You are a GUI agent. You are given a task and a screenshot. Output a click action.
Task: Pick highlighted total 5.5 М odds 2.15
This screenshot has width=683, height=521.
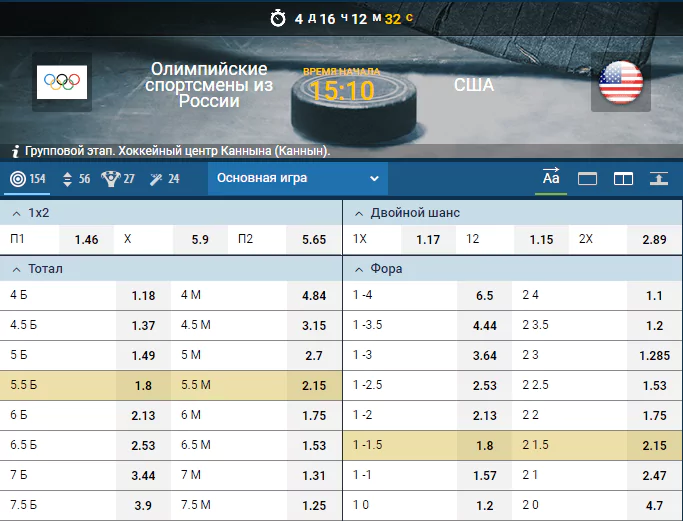click(x=314, y=386)
